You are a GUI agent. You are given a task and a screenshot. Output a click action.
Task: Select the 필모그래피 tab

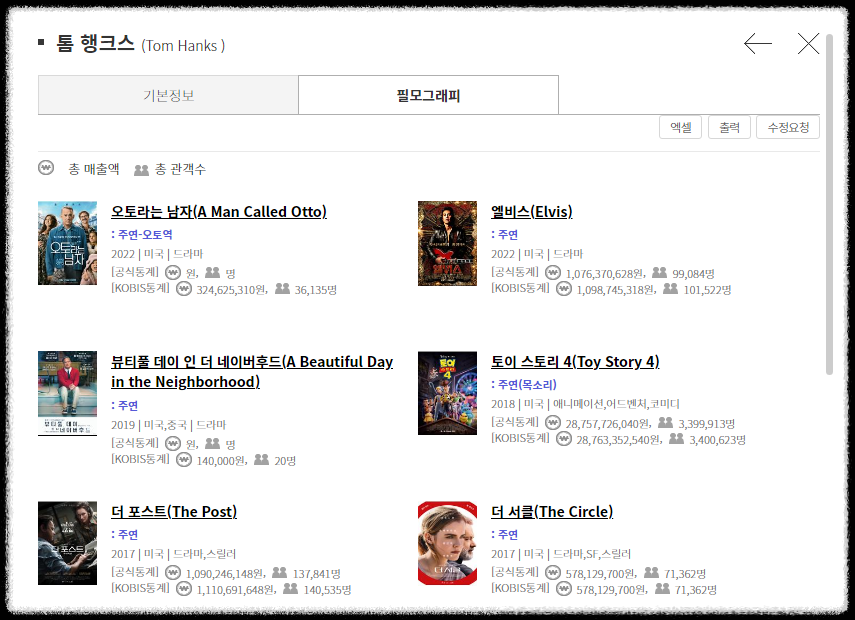click(428, 93)
